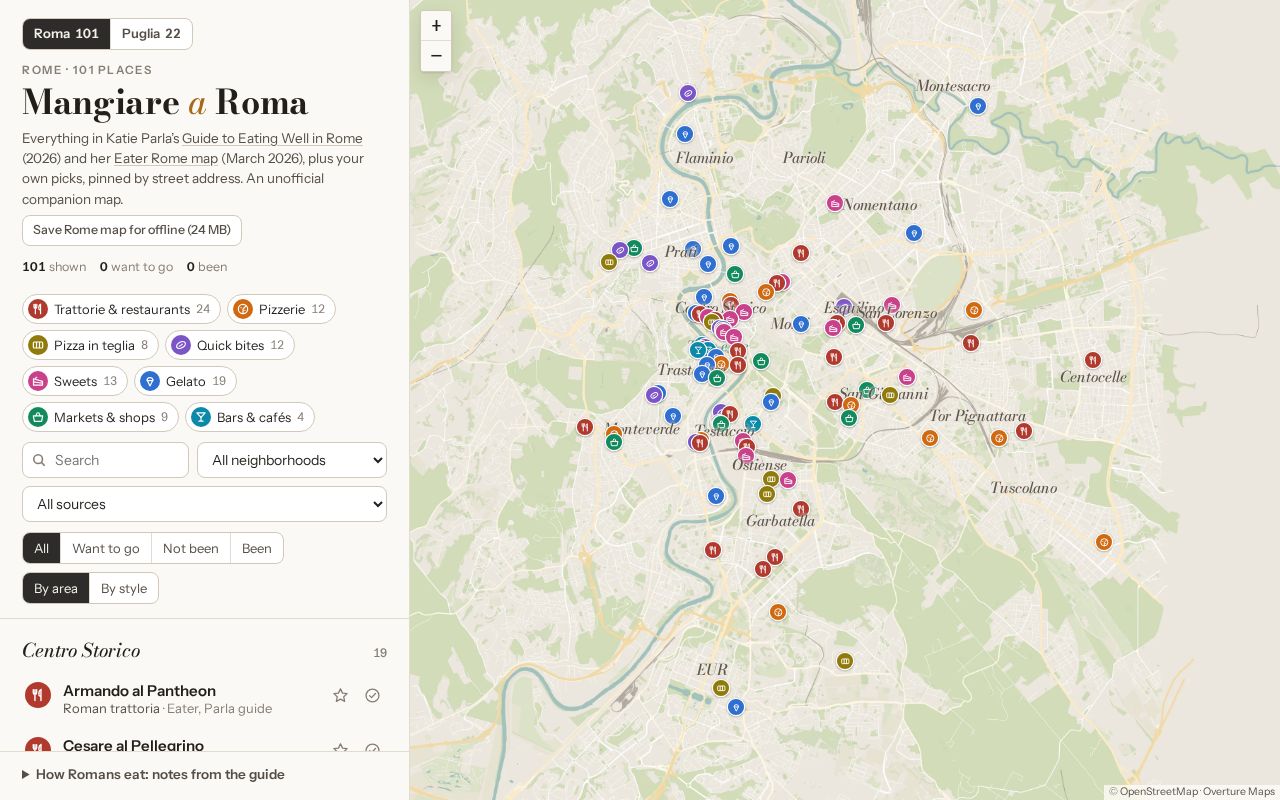Select the All status filter
1280x800 pixels.
(x=41, y=548)
